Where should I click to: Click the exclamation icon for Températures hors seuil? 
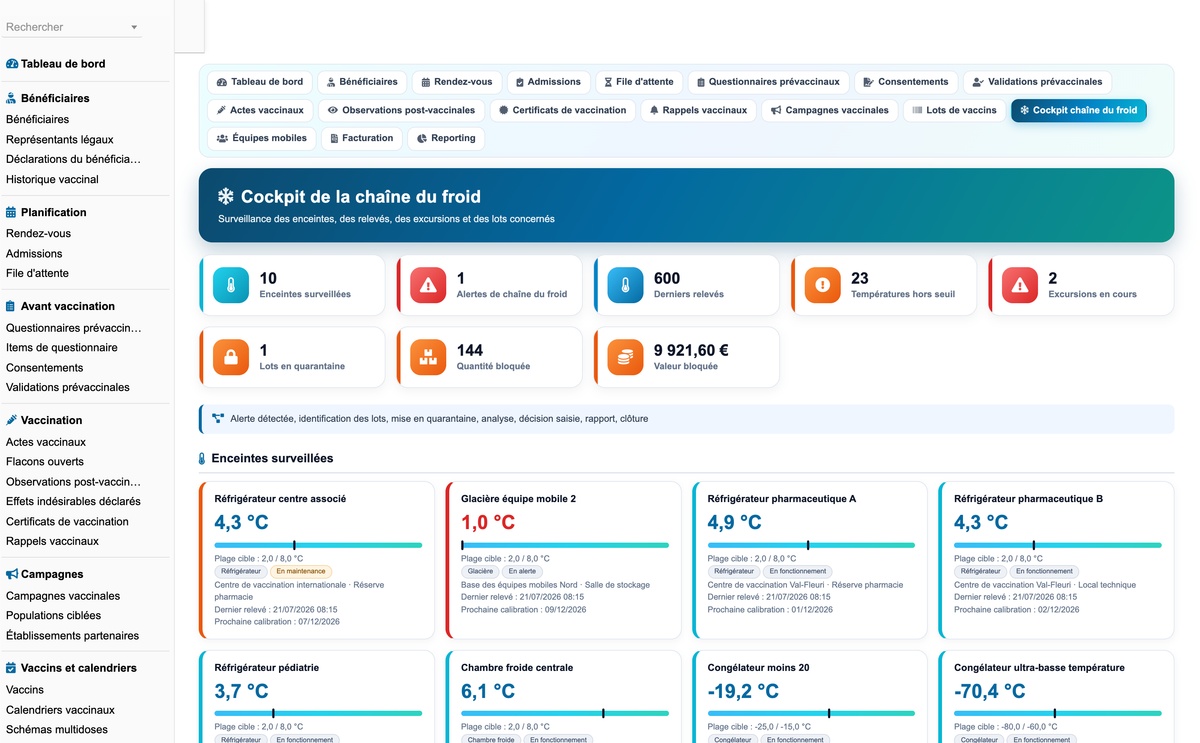pyautogui.click(x=823, y=285)
